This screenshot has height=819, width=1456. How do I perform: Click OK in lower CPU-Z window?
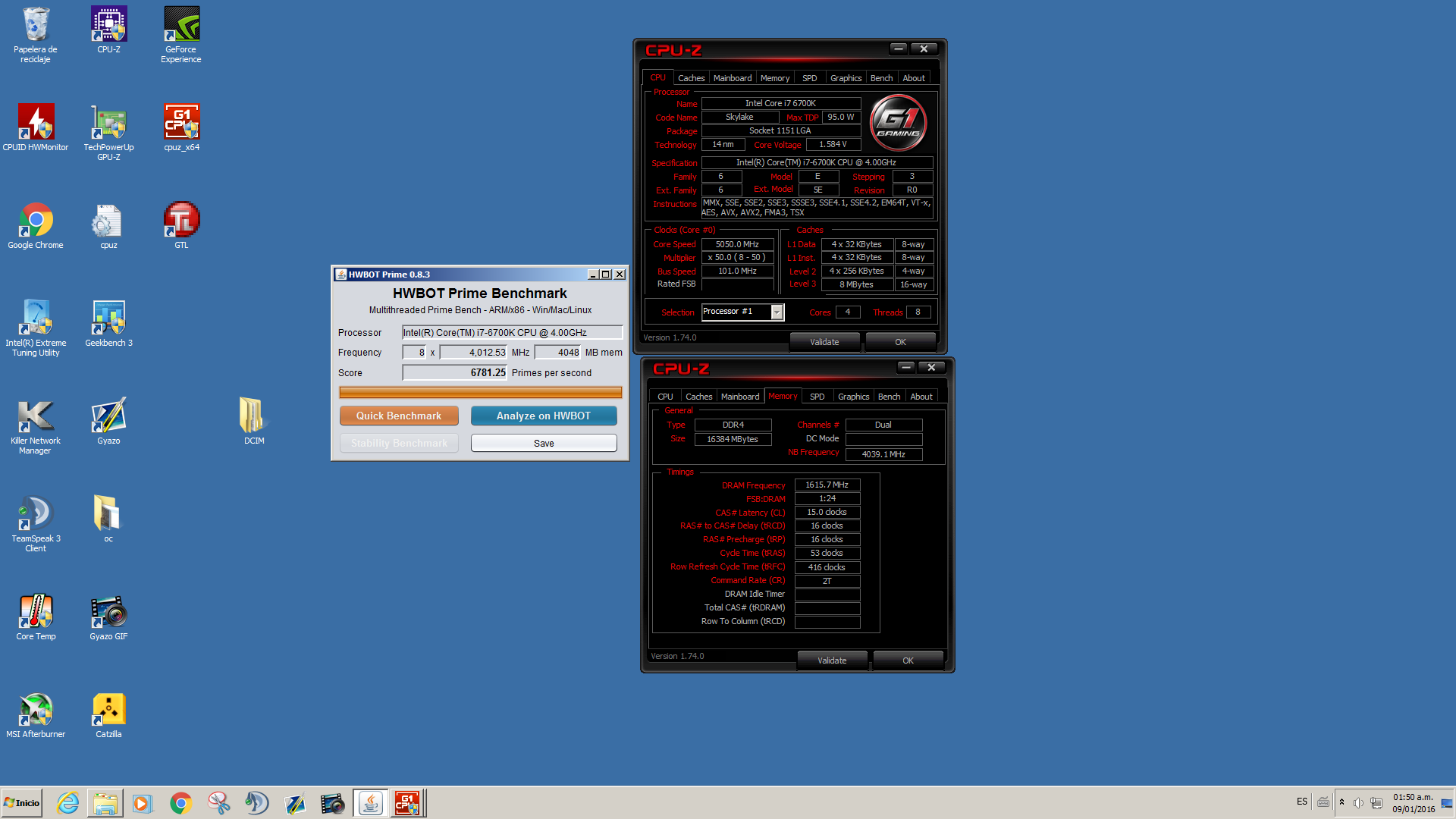908,661
